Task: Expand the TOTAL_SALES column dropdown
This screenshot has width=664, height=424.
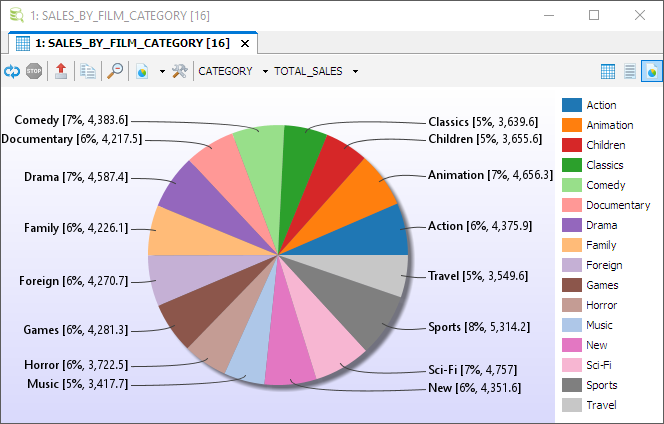Action: tap(355, 72)
